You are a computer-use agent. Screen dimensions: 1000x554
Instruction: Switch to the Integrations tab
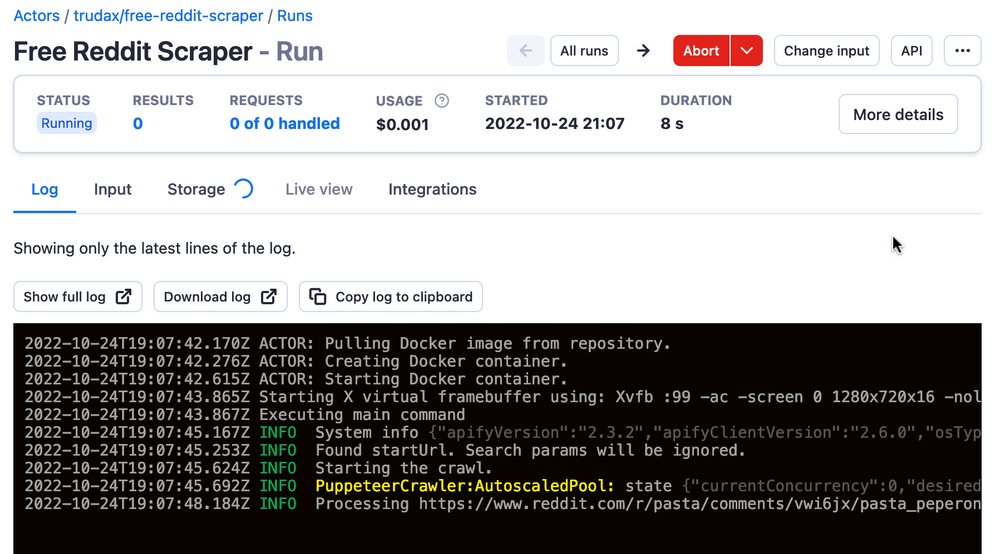click(432, 189)
